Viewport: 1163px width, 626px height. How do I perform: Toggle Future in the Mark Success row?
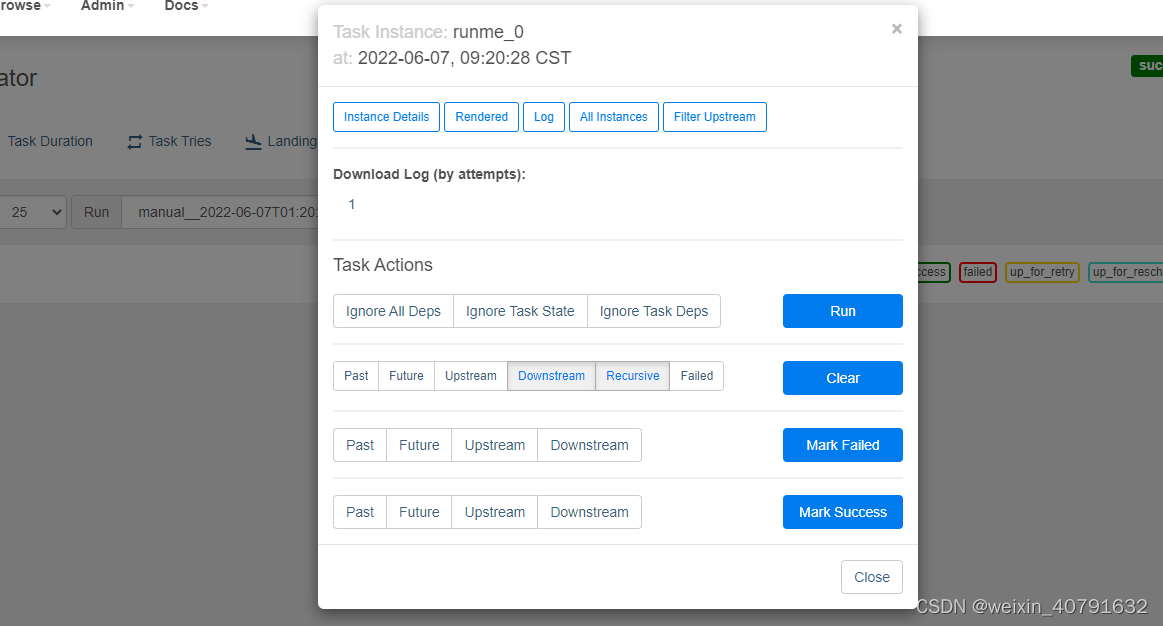419,512
